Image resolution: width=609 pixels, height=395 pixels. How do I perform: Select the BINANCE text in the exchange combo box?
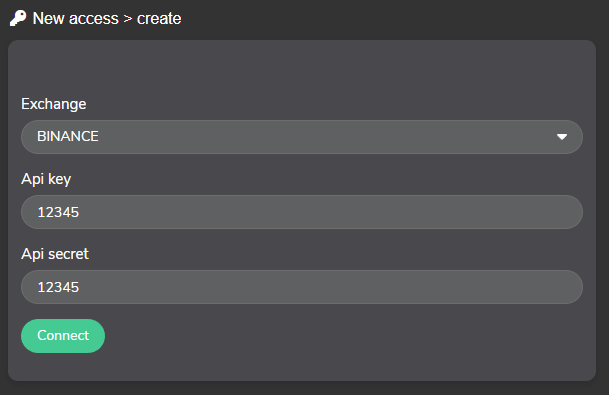pos(68,136)
